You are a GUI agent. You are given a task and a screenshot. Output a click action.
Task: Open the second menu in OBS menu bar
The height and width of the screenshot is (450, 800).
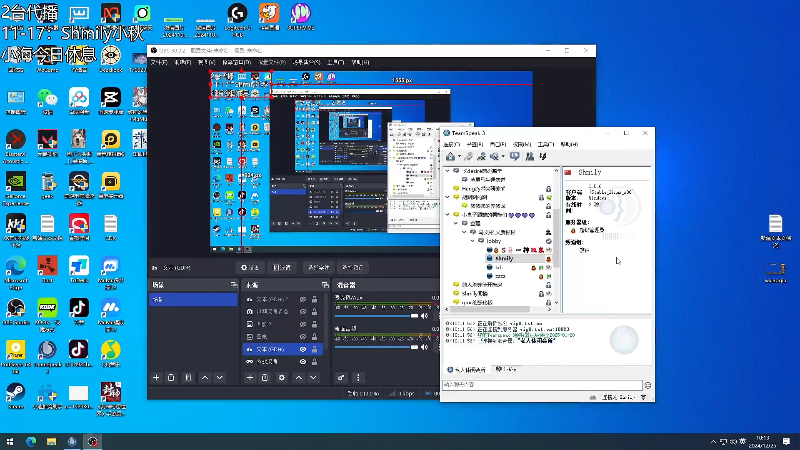click(x=182, y=62)
